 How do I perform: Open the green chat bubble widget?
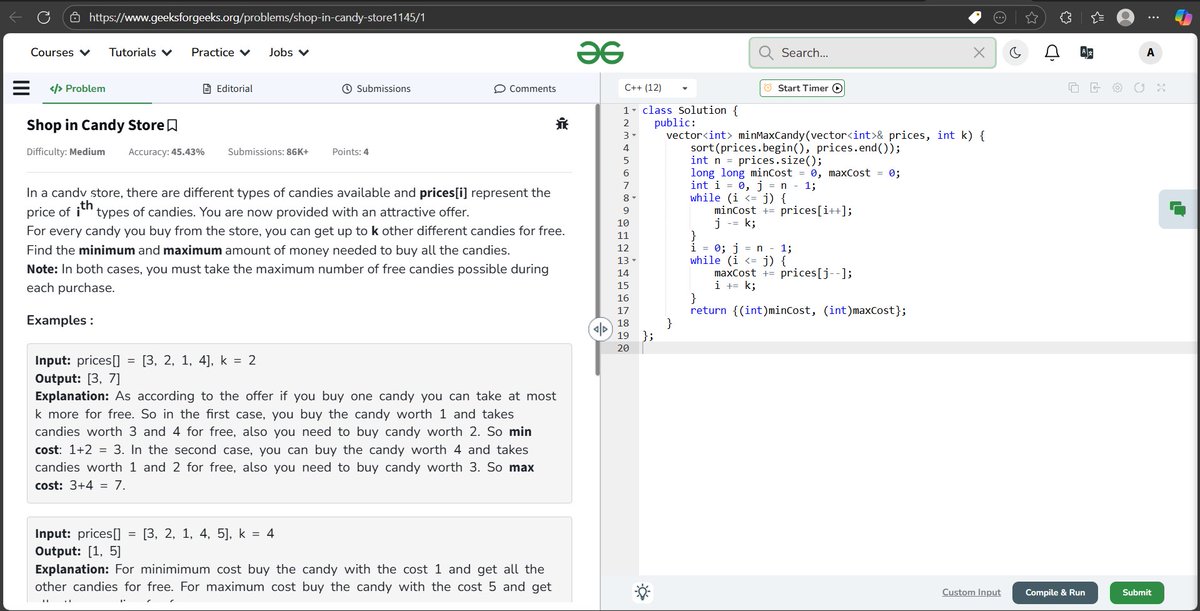[1177, 209]
